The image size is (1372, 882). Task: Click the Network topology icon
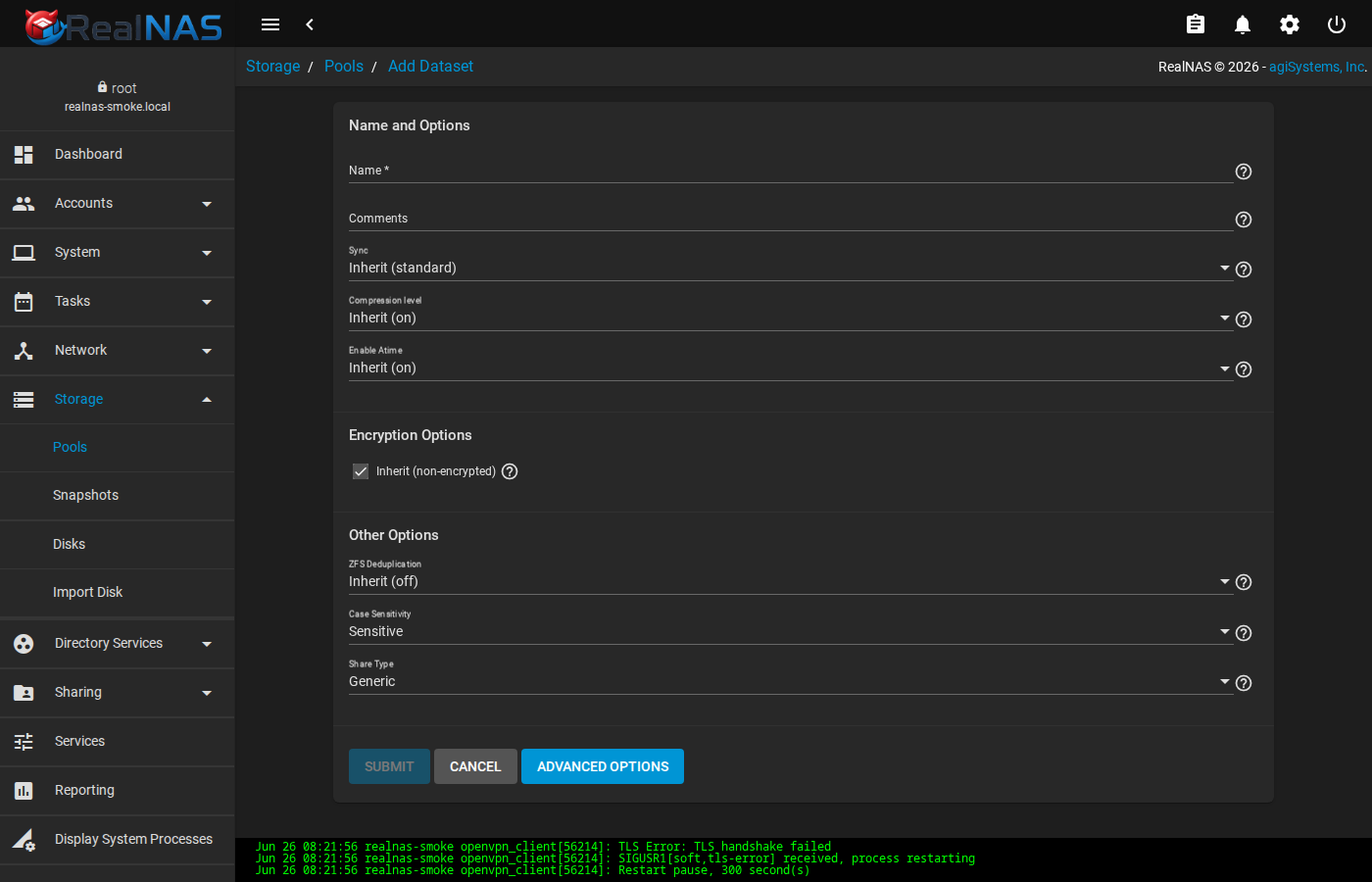[x=24, y=350]
